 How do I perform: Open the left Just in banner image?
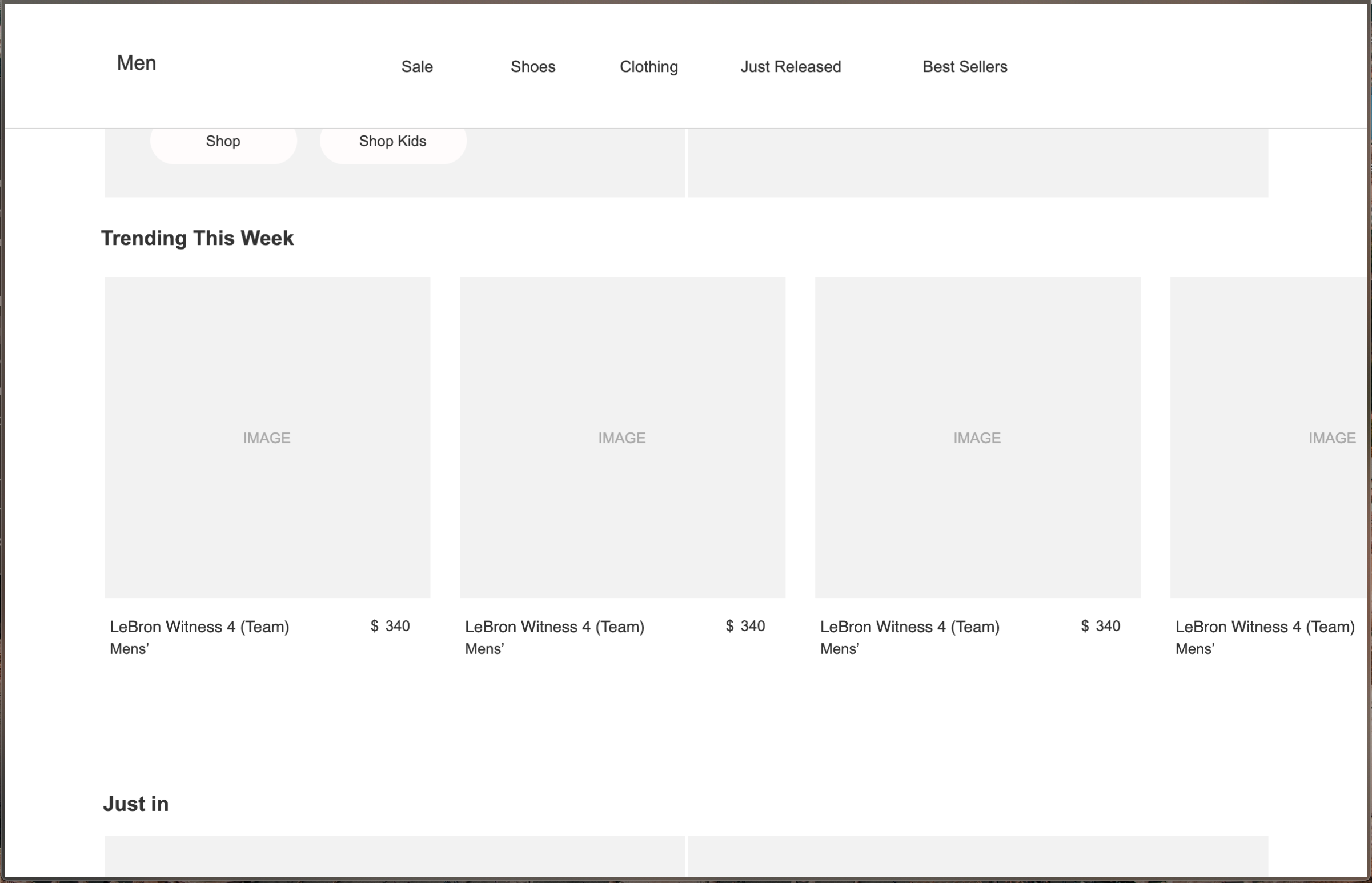click(x=395, y=856)
